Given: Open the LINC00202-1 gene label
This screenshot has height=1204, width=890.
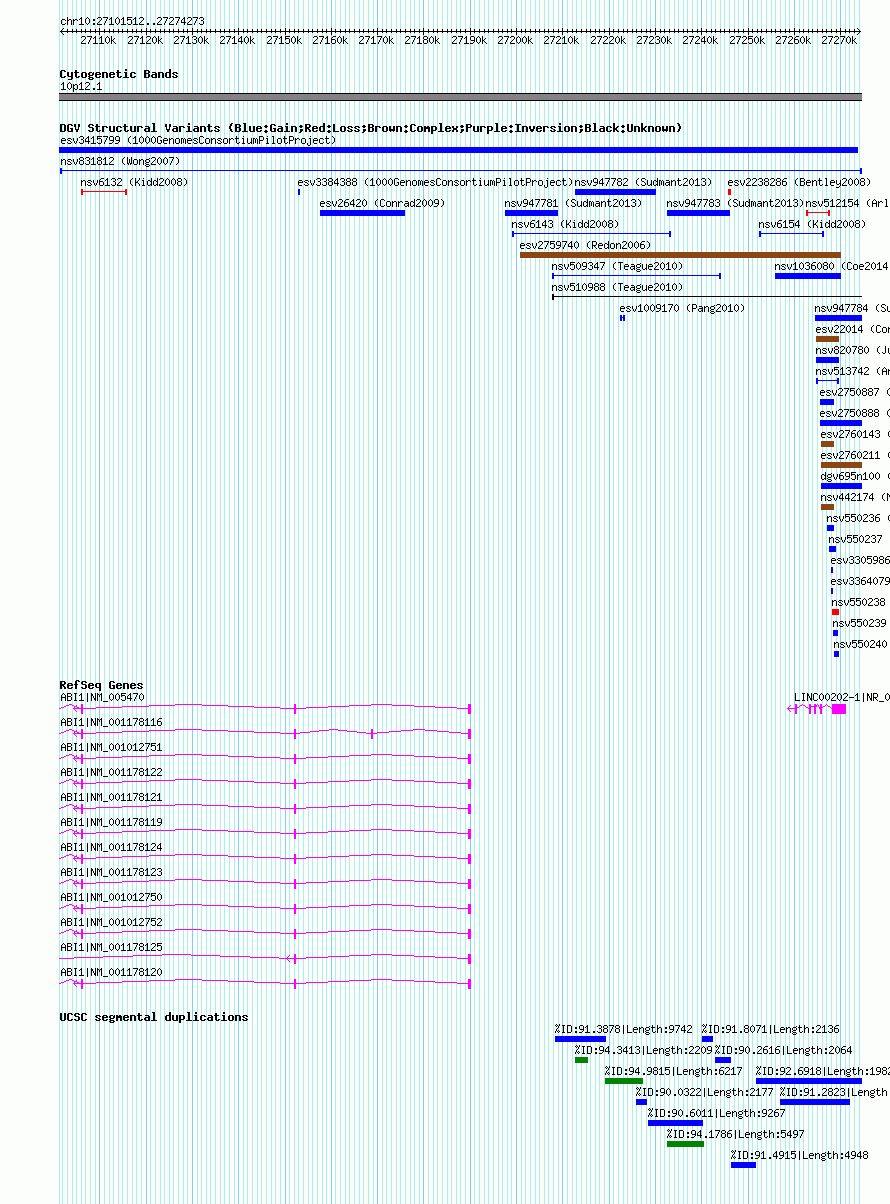Looking at the screenshot, I should (841, 697).
